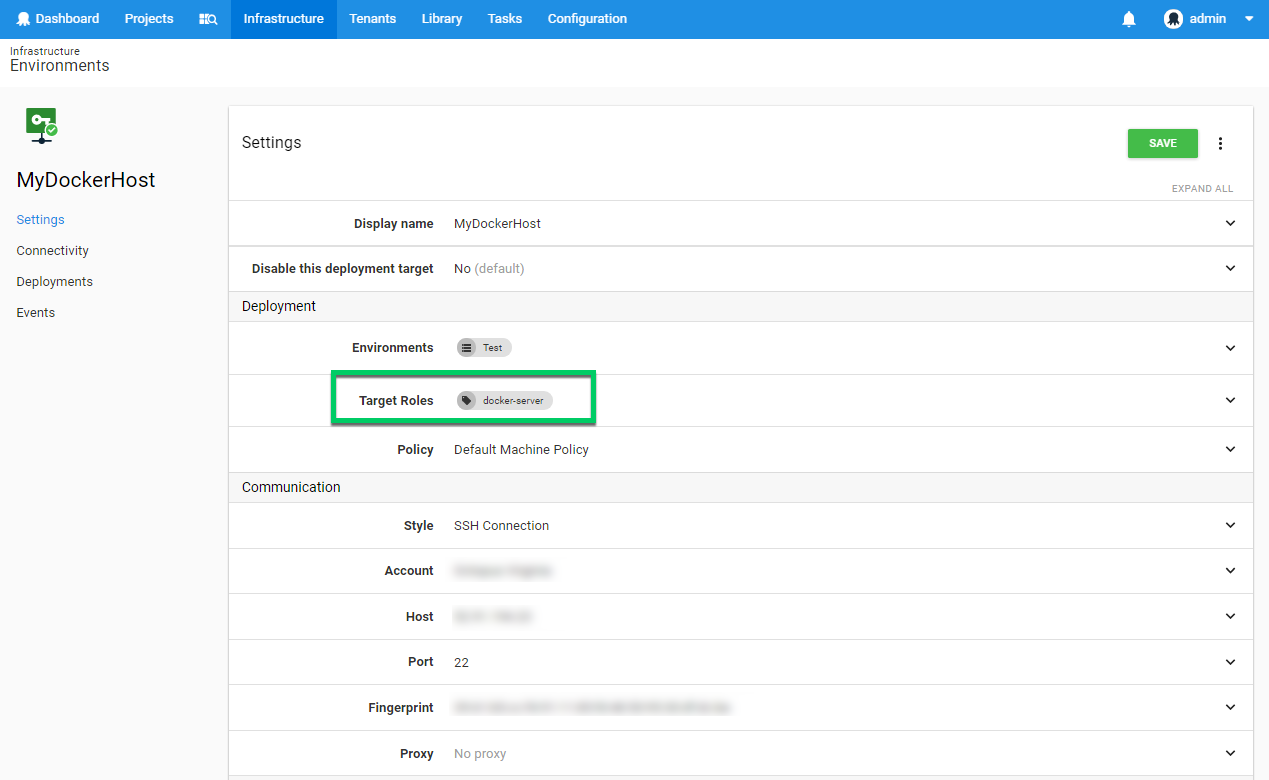Click the Dashboard icon in the navigation bar
Viewport: 1269px width, 780px height.
21,19
